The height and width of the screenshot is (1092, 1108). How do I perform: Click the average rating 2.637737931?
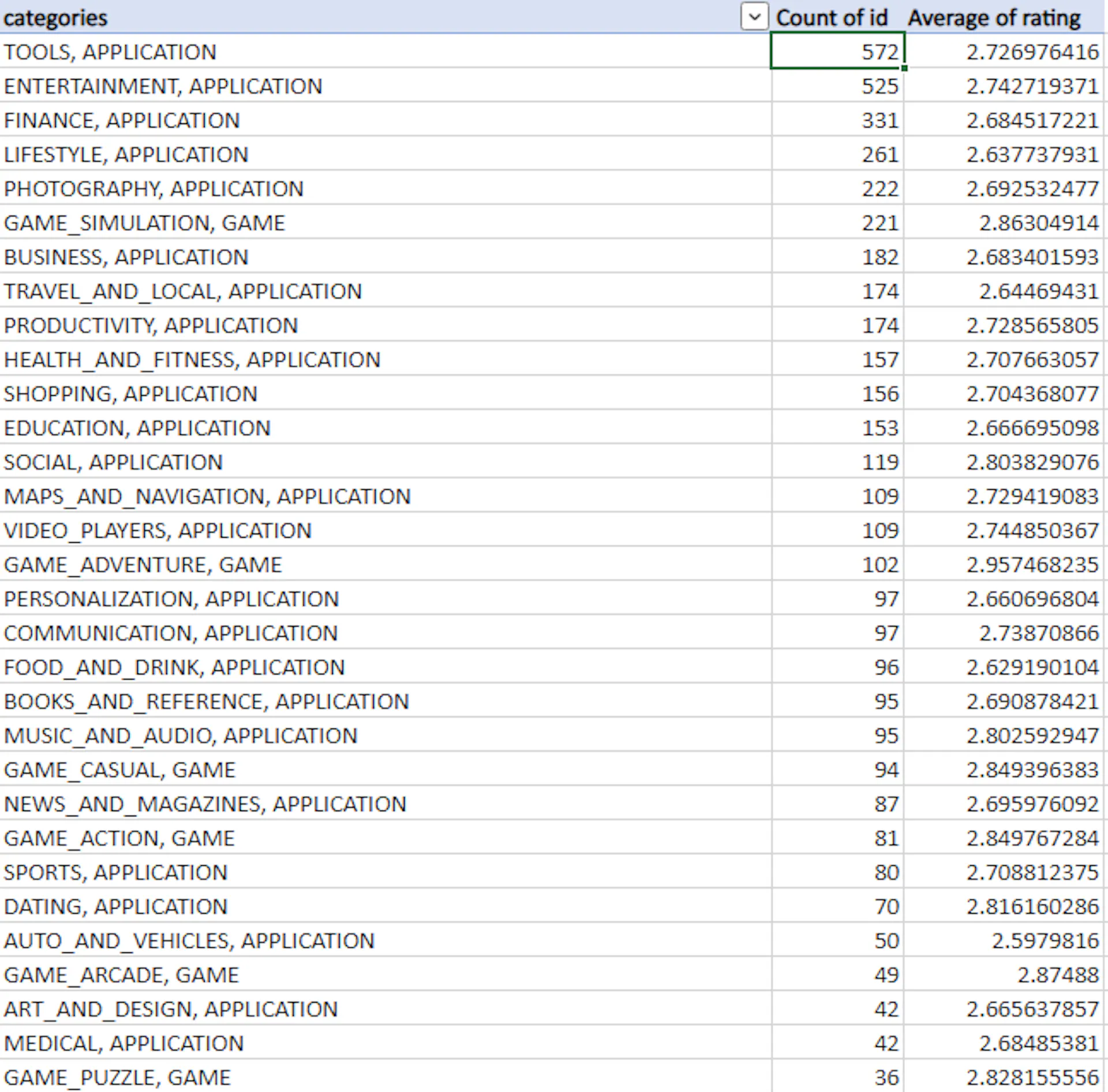click(1004, 154)
